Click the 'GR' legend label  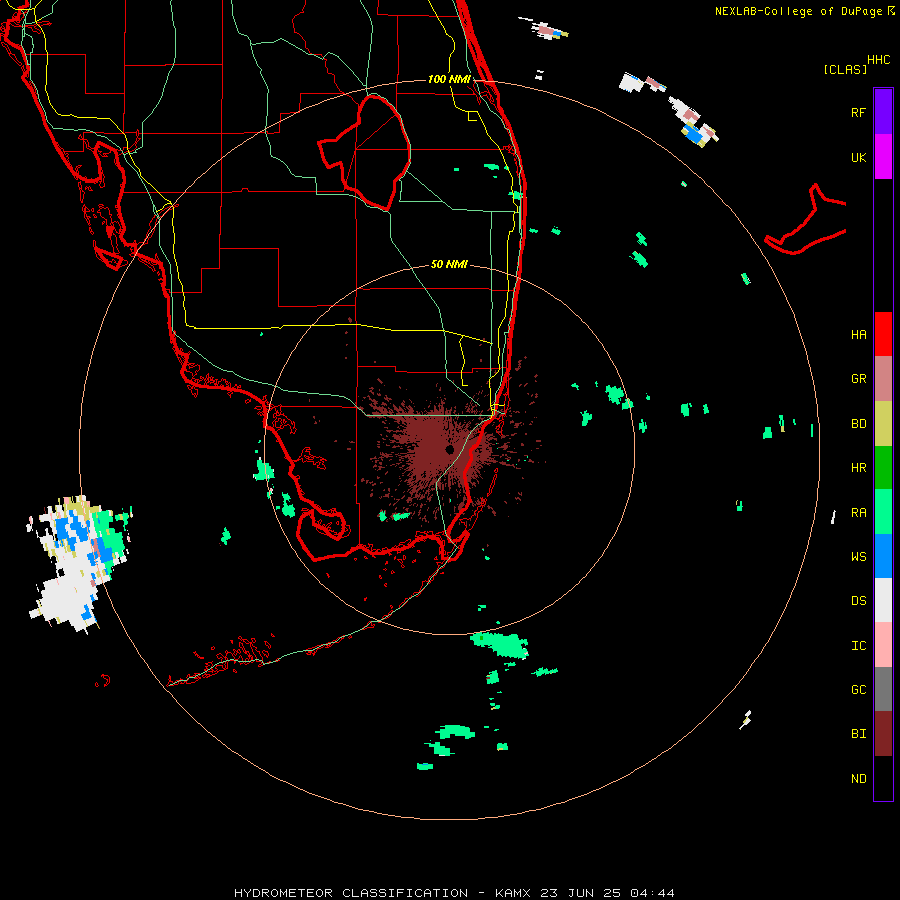[858, 379]
